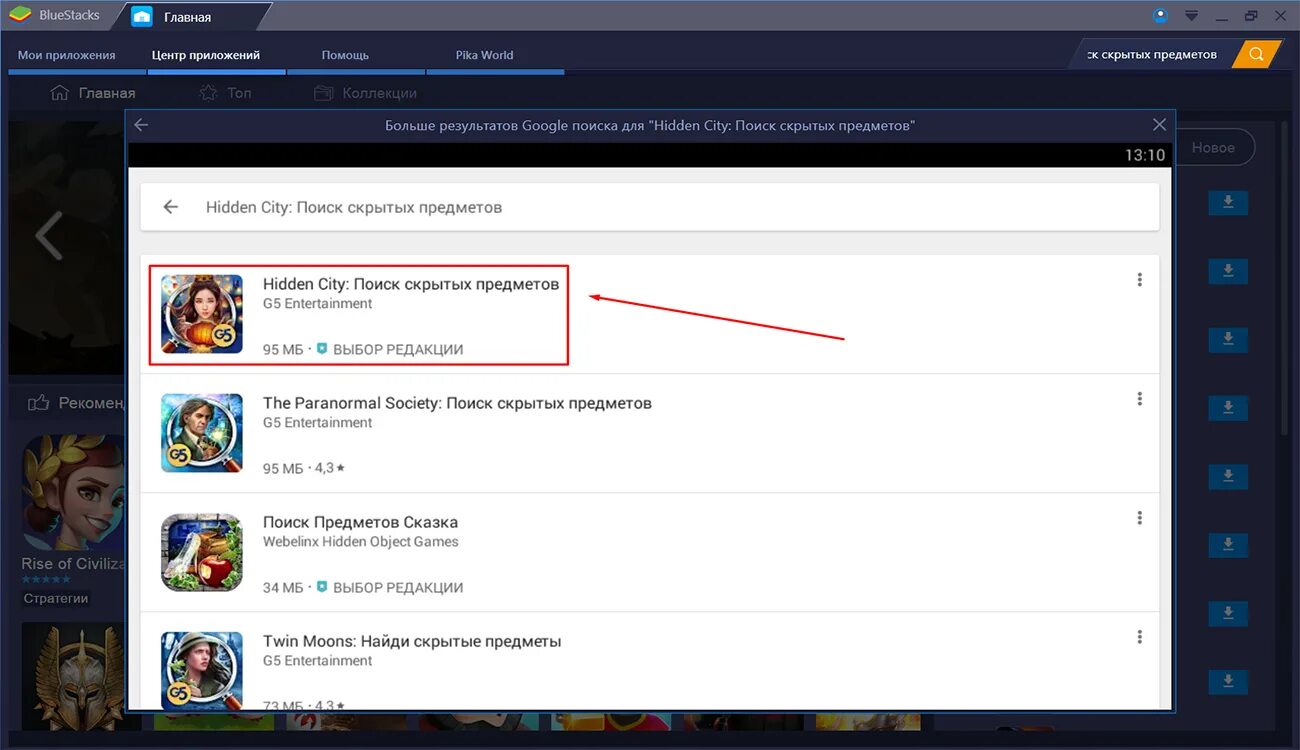The image size is (1300, 750).
Task: Click back arrow in dialog title bar
Action: coord(141,125)
